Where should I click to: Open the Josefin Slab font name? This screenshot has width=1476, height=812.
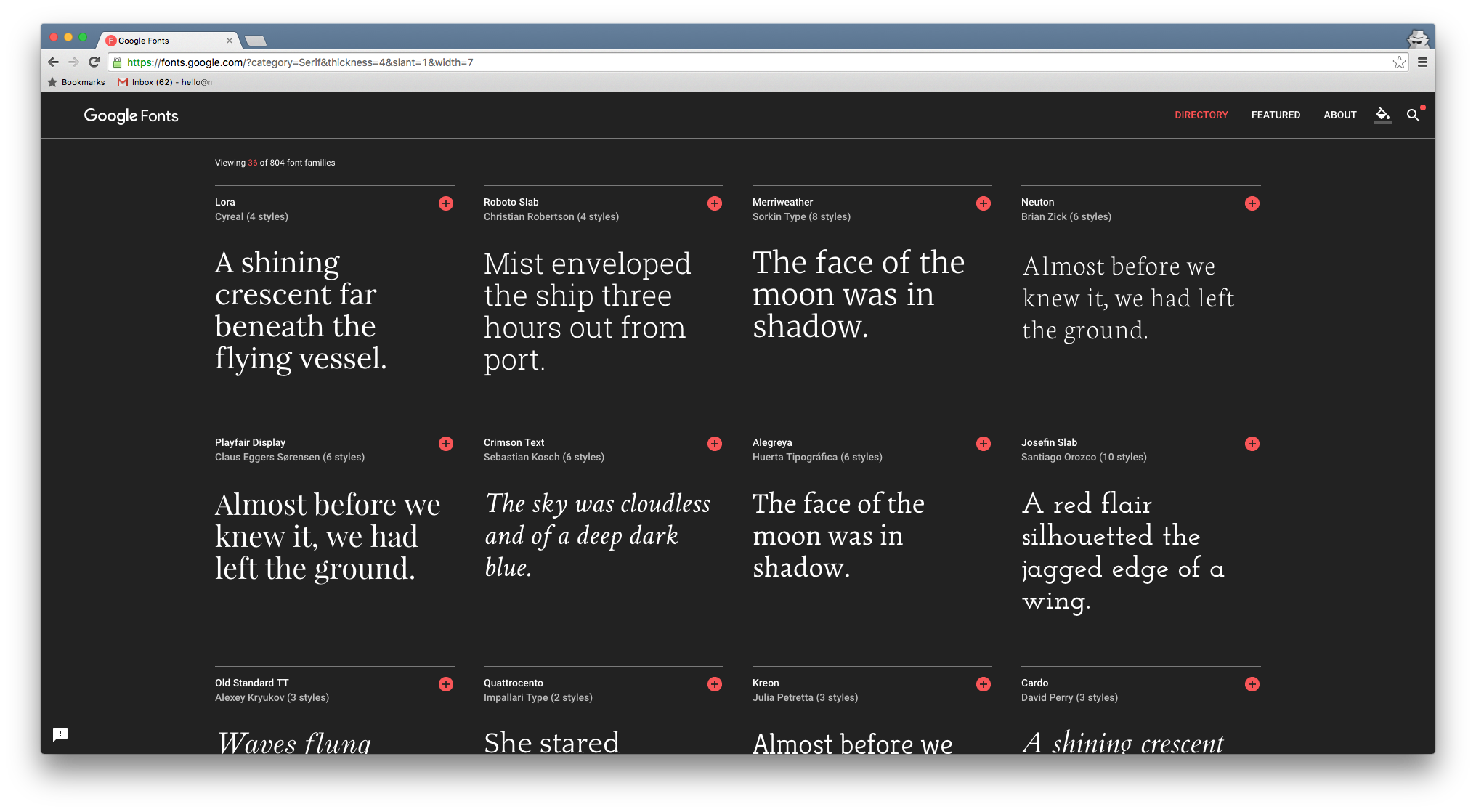tap(1049, 442)
